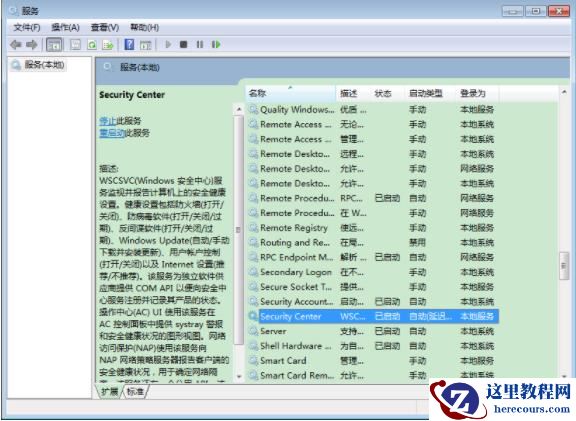Viewport: 576px width, 421px height.
Task: Click the gear icon beside Server
Action: click(253, 331)
